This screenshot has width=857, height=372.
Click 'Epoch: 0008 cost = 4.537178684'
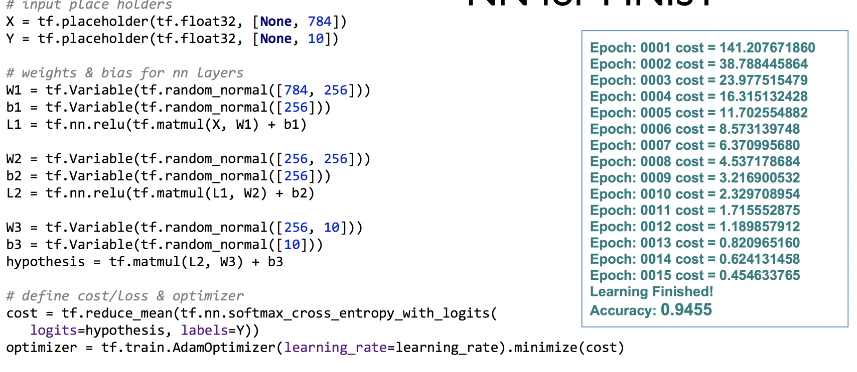coord(695,162)
